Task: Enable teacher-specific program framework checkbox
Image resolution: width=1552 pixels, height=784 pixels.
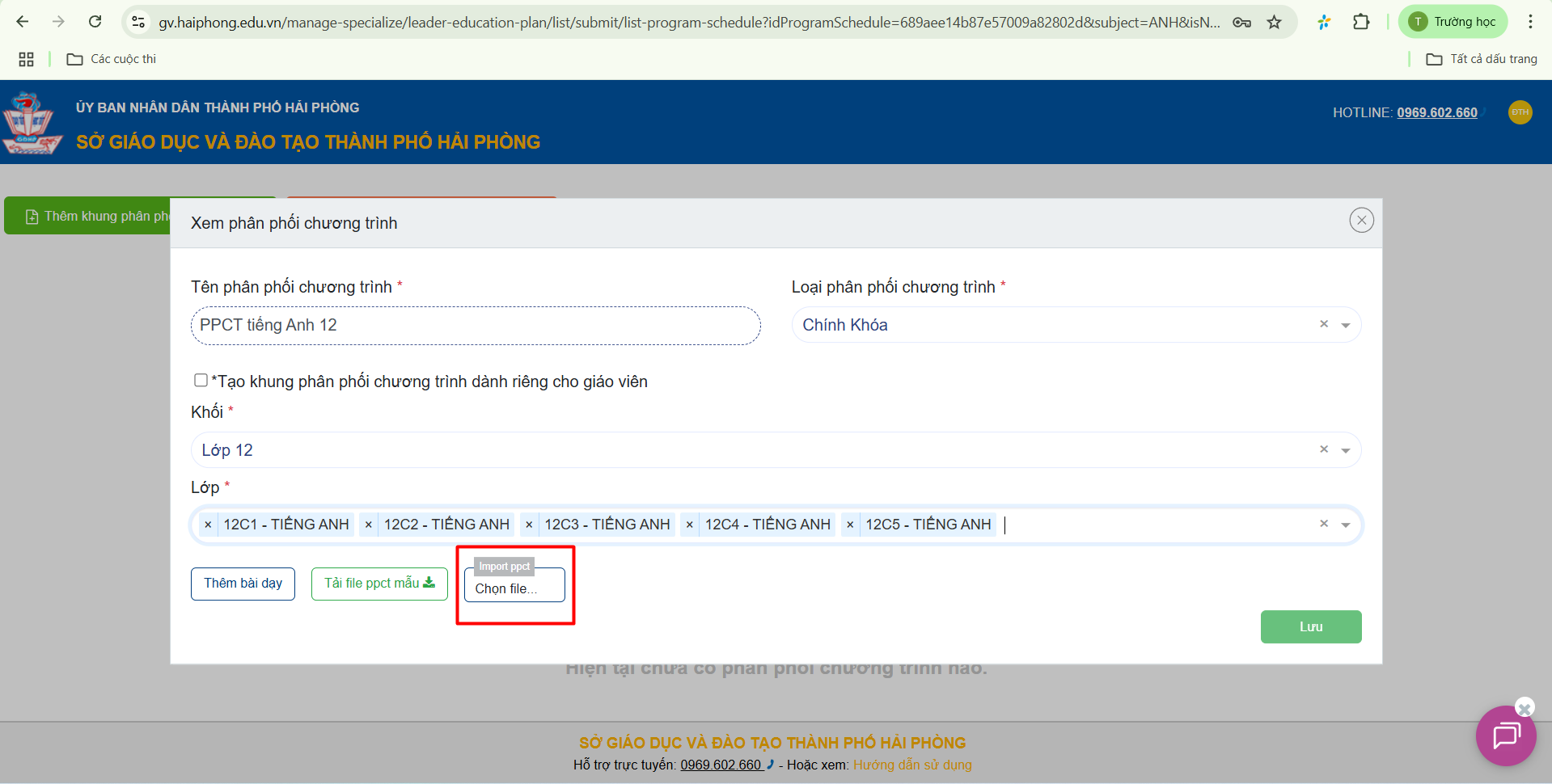Action: coord(201,381)
